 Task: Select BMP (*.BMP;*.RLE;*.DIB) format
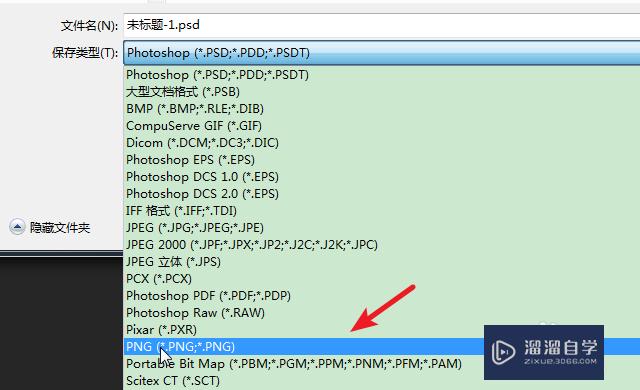click(x=382, y=109)
